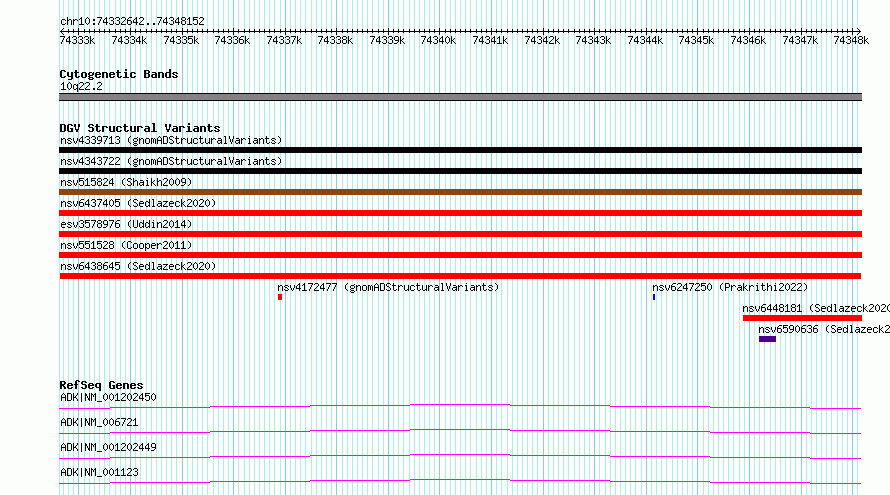890x495 pixels.
Task: Click the gray 10q22.2 cytogenetic band bar
Action: [460, 97]
